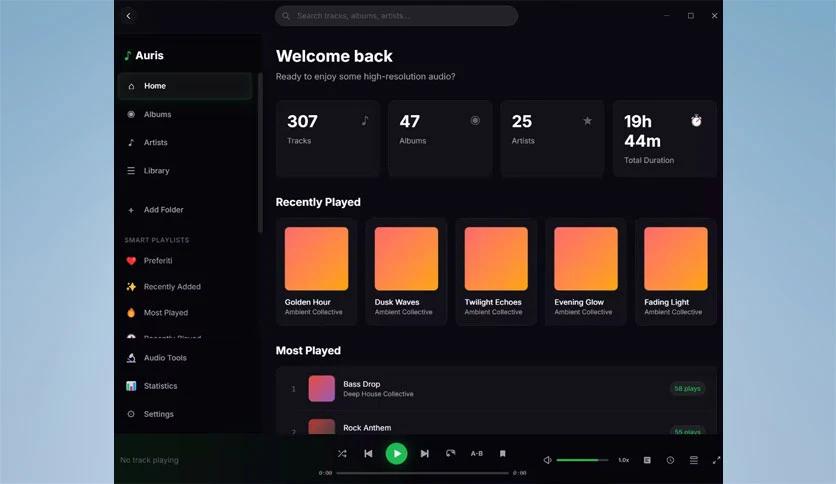Click the red heart icon beside Preferiti
Screen dimensions: 836x484
click(x=131, y=261)
